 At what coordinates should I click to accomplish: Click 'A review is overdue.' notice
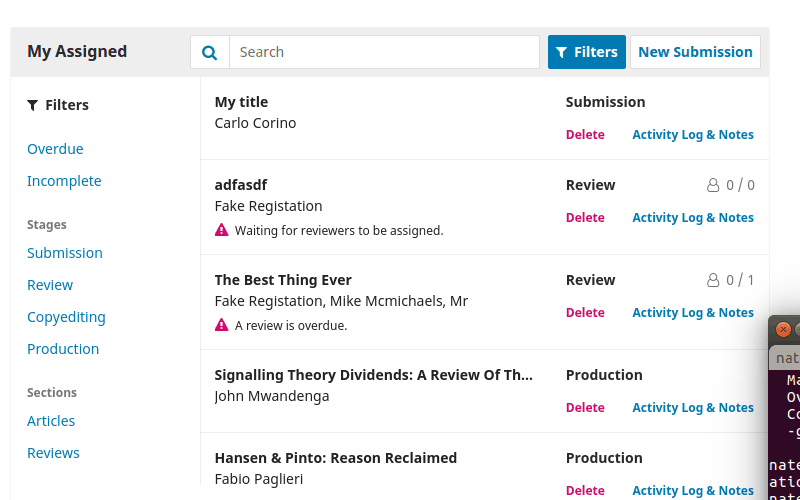pos(291,326)
